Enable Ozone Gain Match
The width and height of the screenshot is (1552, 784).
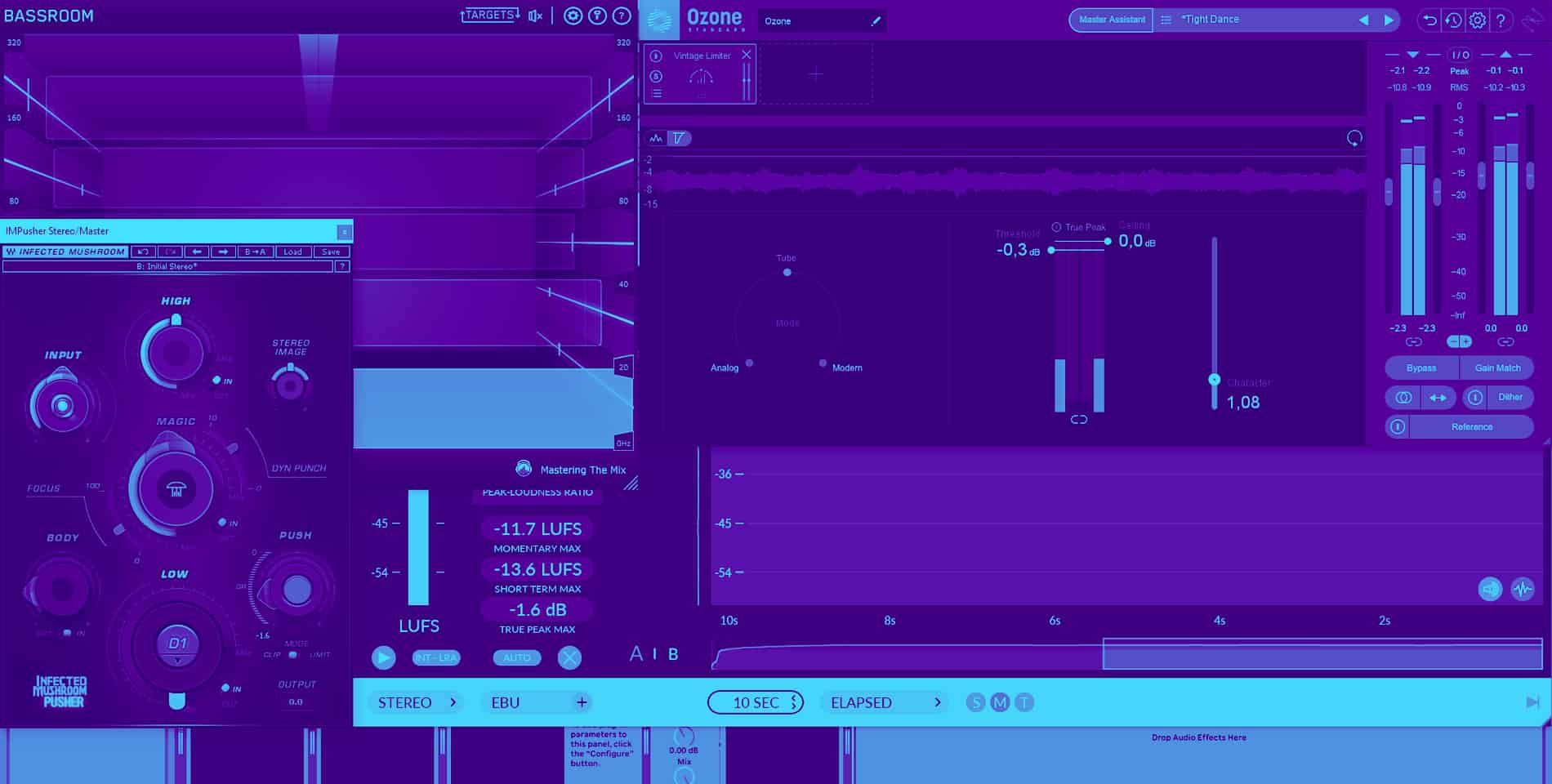[x=1497, y=368]
